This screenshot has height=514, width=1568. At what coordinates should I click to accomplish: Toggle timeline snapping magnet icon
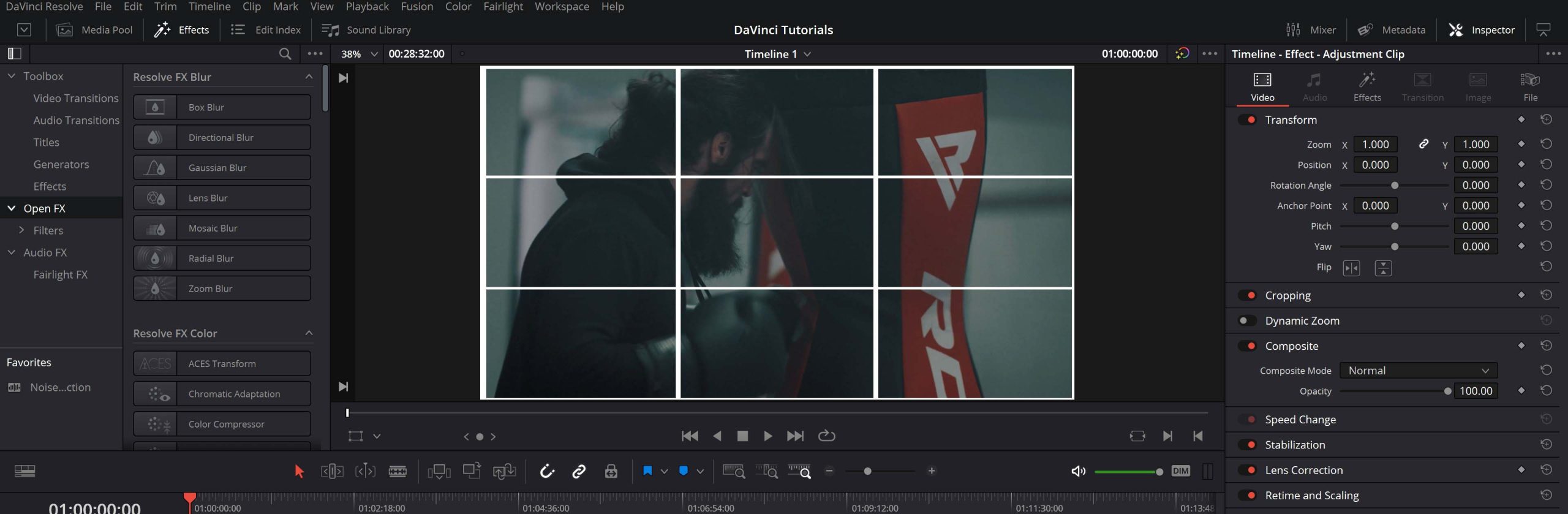tap(546, 471)
